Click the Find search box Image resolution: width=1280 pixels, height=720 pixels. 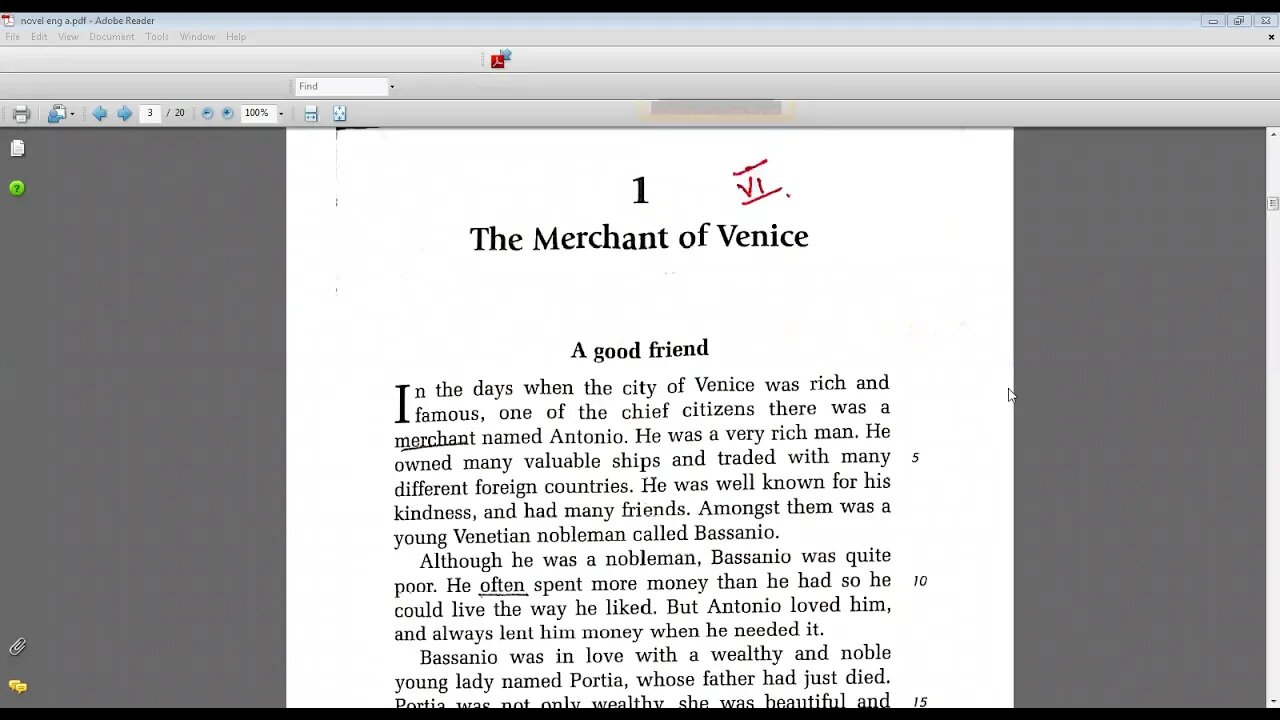(x=340, y=86)
